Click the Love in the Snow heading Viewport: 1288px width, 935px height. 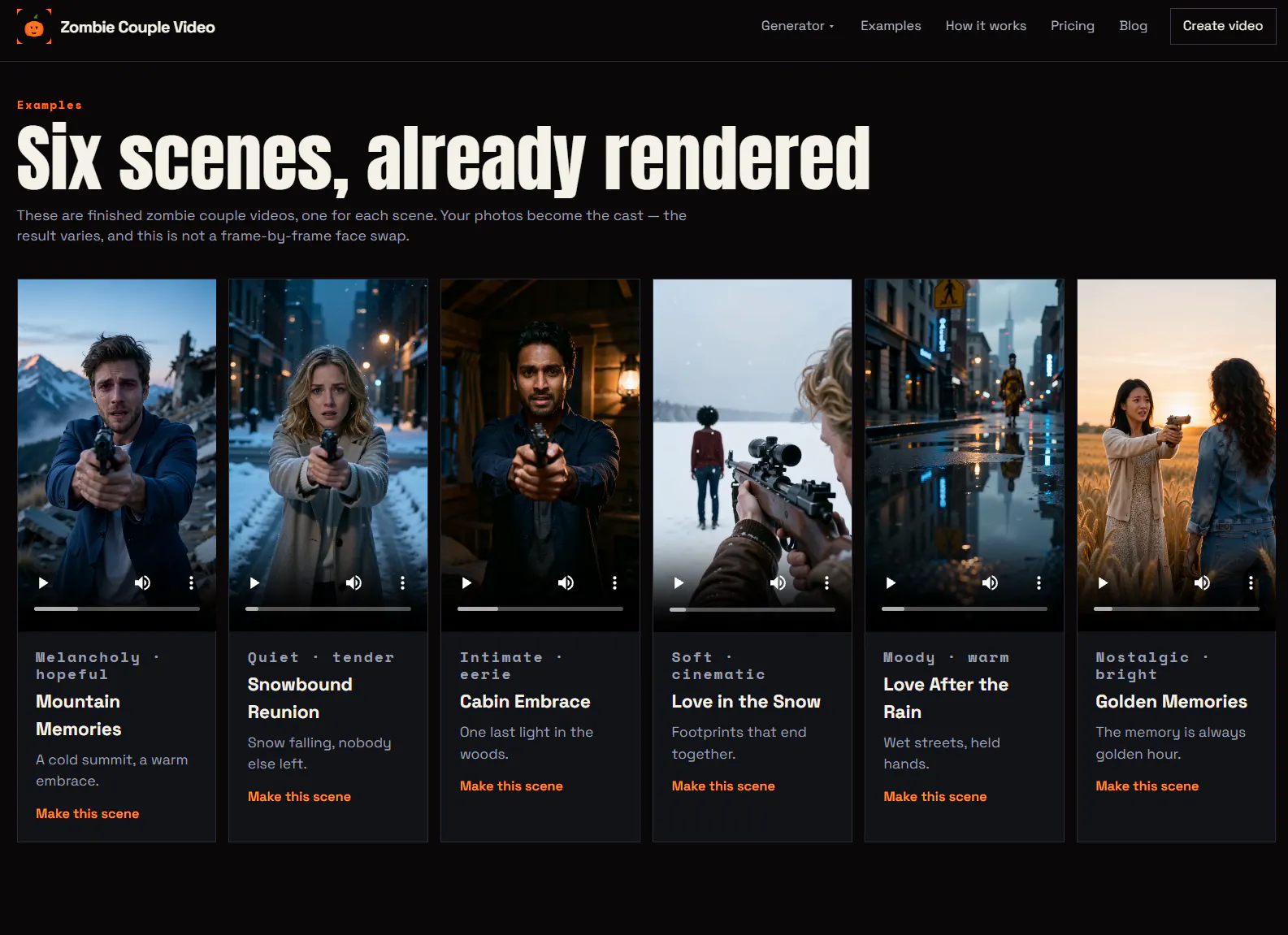point(746,701)
